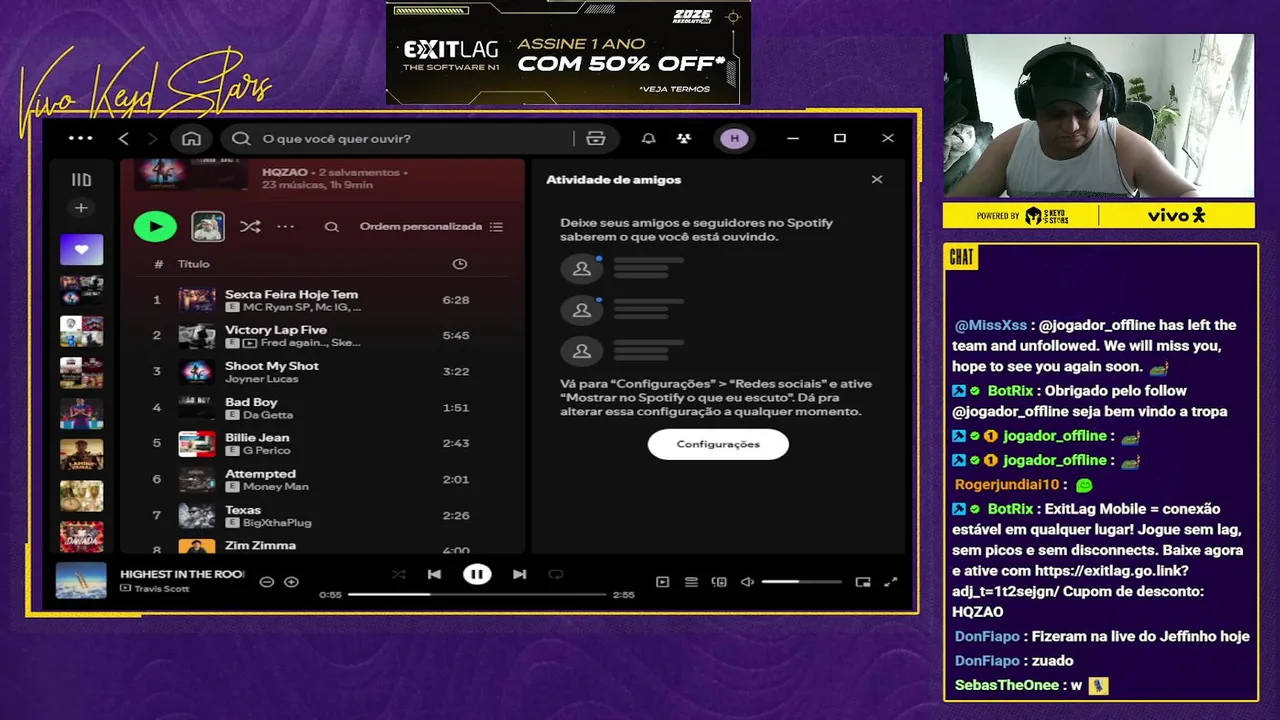The height and width of the screenshot is (720, 1280).
Task: Open Connect to a device icon
Action: pyautogui.click(x=719, y=582)
